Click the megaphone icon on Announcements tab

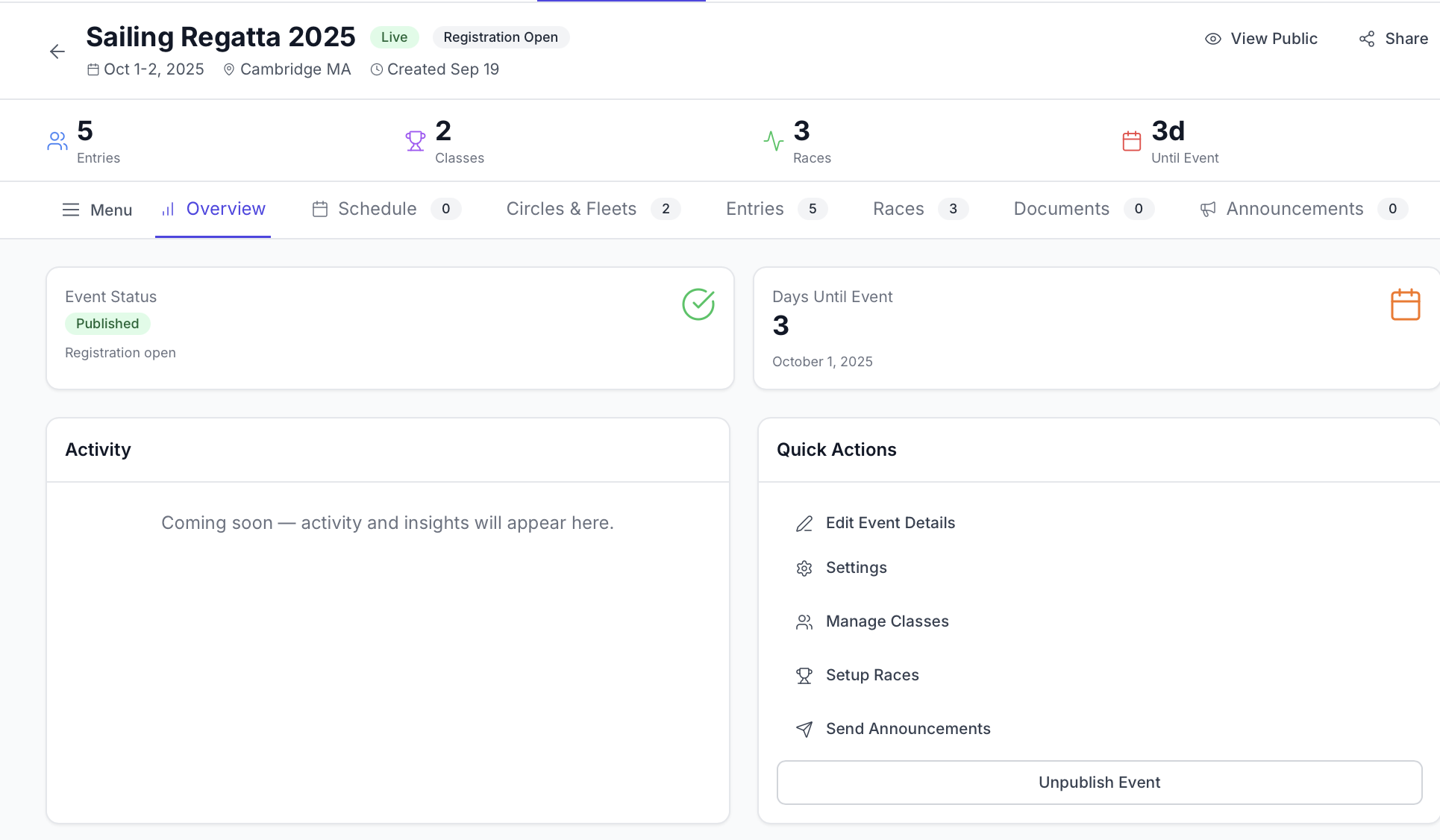(x=1208, y=209)
